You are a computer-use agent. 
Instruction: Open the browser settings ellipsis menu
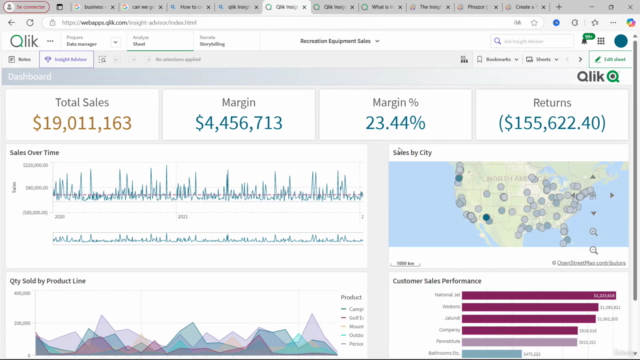coord(613,23)
